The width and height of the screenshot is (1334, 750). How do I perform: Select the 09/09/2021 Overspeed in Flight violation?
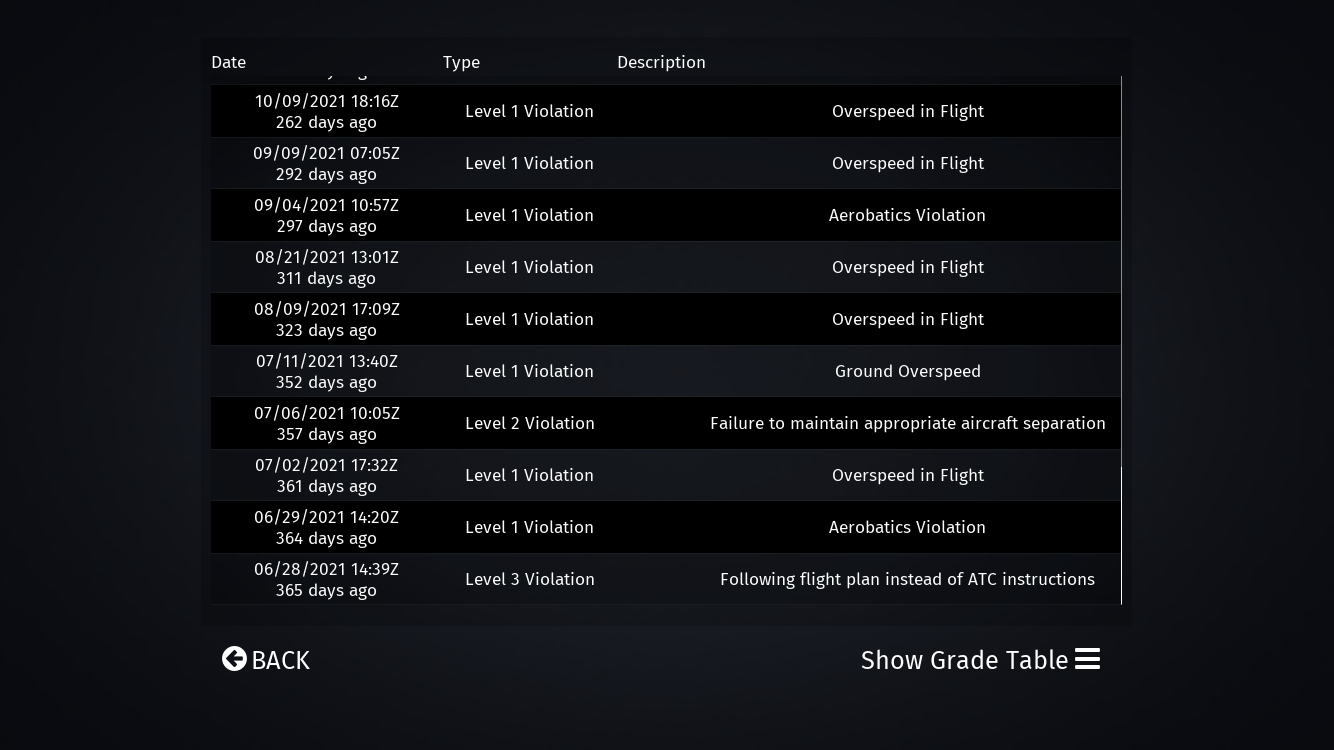665,163
